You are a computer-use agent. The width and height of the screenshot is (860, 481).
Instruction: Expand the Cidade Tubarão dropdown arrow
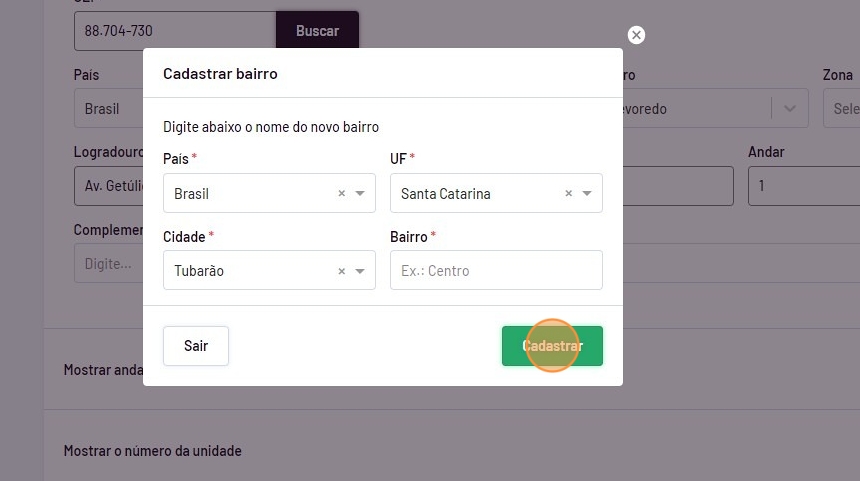click(360, 271)
